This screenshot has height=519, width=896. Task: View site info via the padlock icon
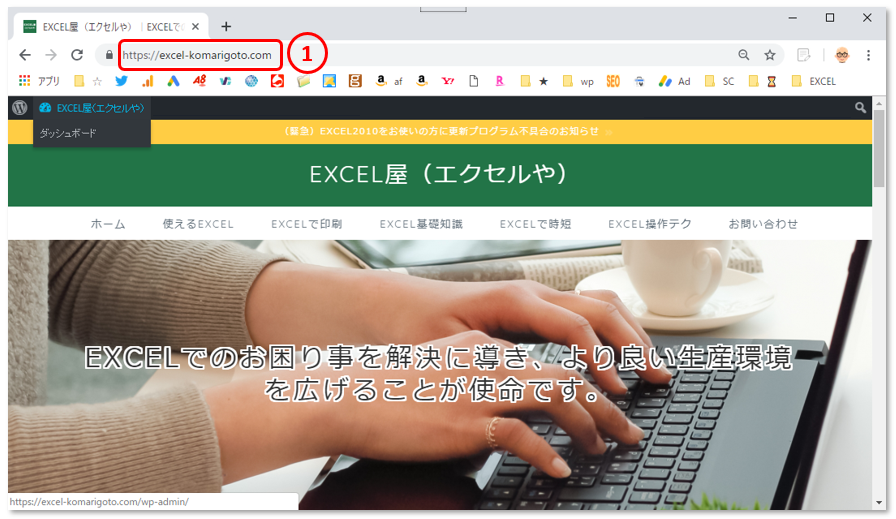109,55
